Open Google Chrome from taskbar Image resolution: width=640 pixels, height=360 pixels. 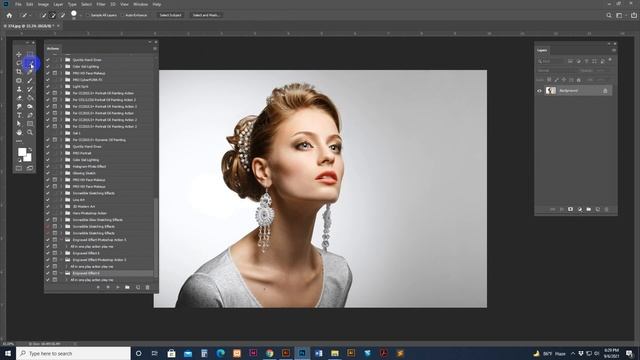click(269, 353)
